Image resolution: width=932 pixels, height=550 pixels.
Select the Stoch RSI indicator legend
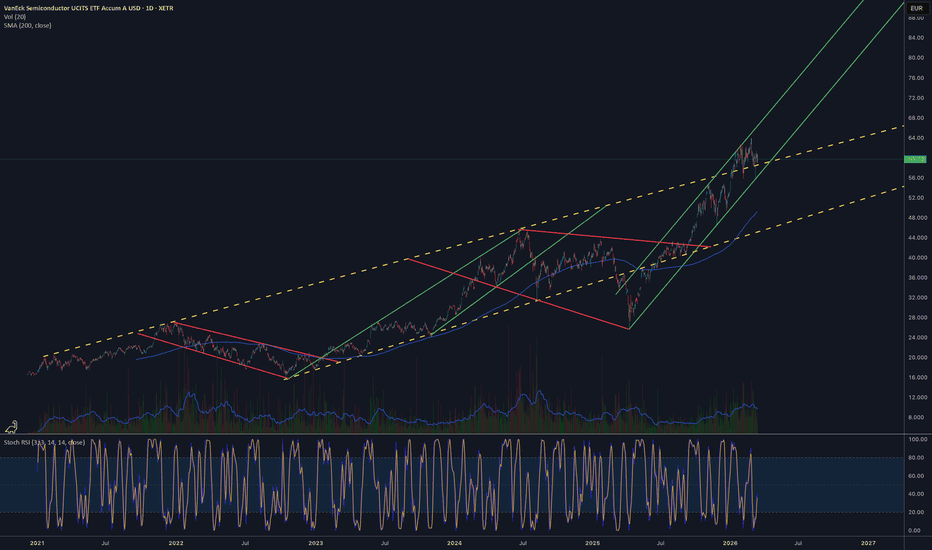44,442
